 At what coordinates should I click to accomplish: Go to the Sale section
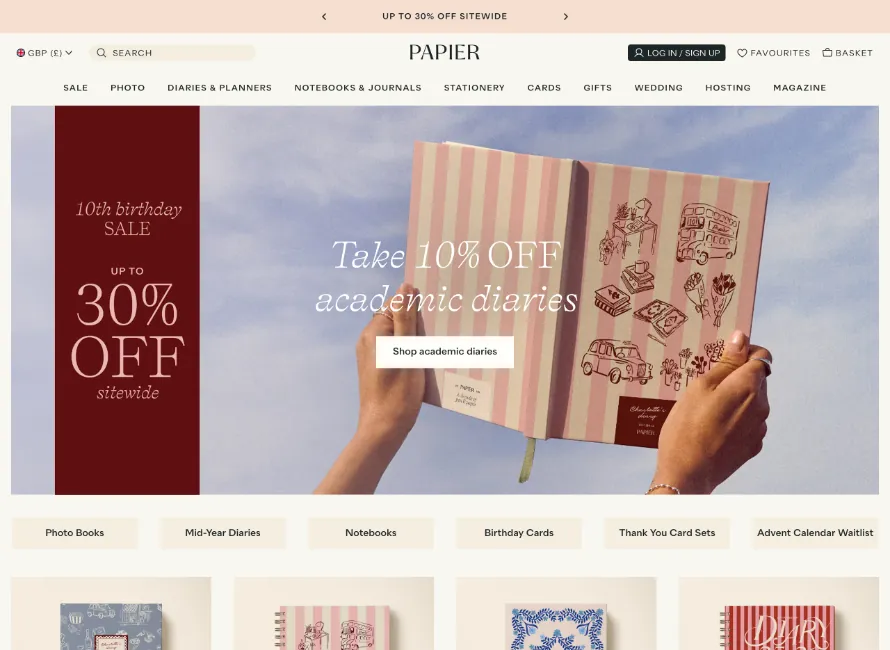[x=75, y=88]
